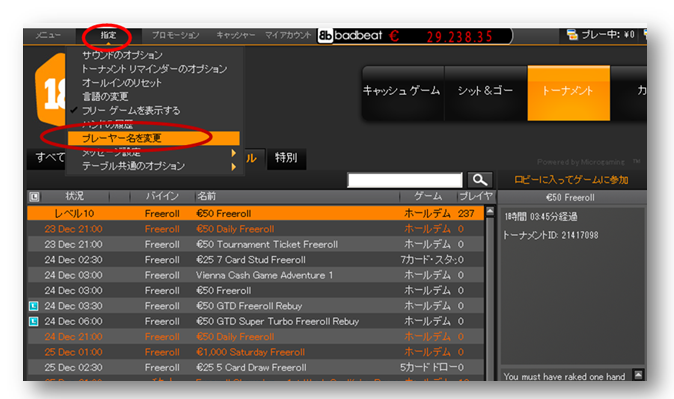
Task: Click the tournament search input field
Action: pos(405,180)
